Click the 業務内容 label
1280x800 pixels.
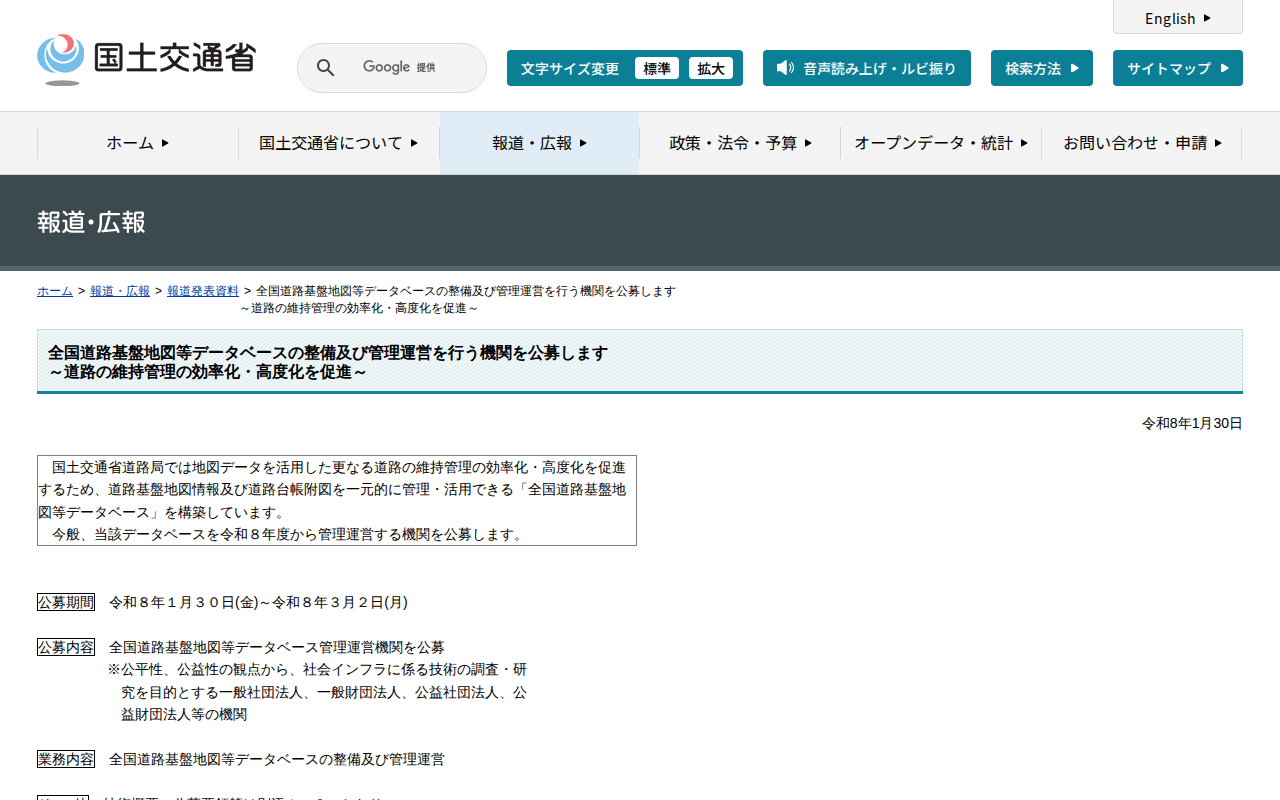66,759
